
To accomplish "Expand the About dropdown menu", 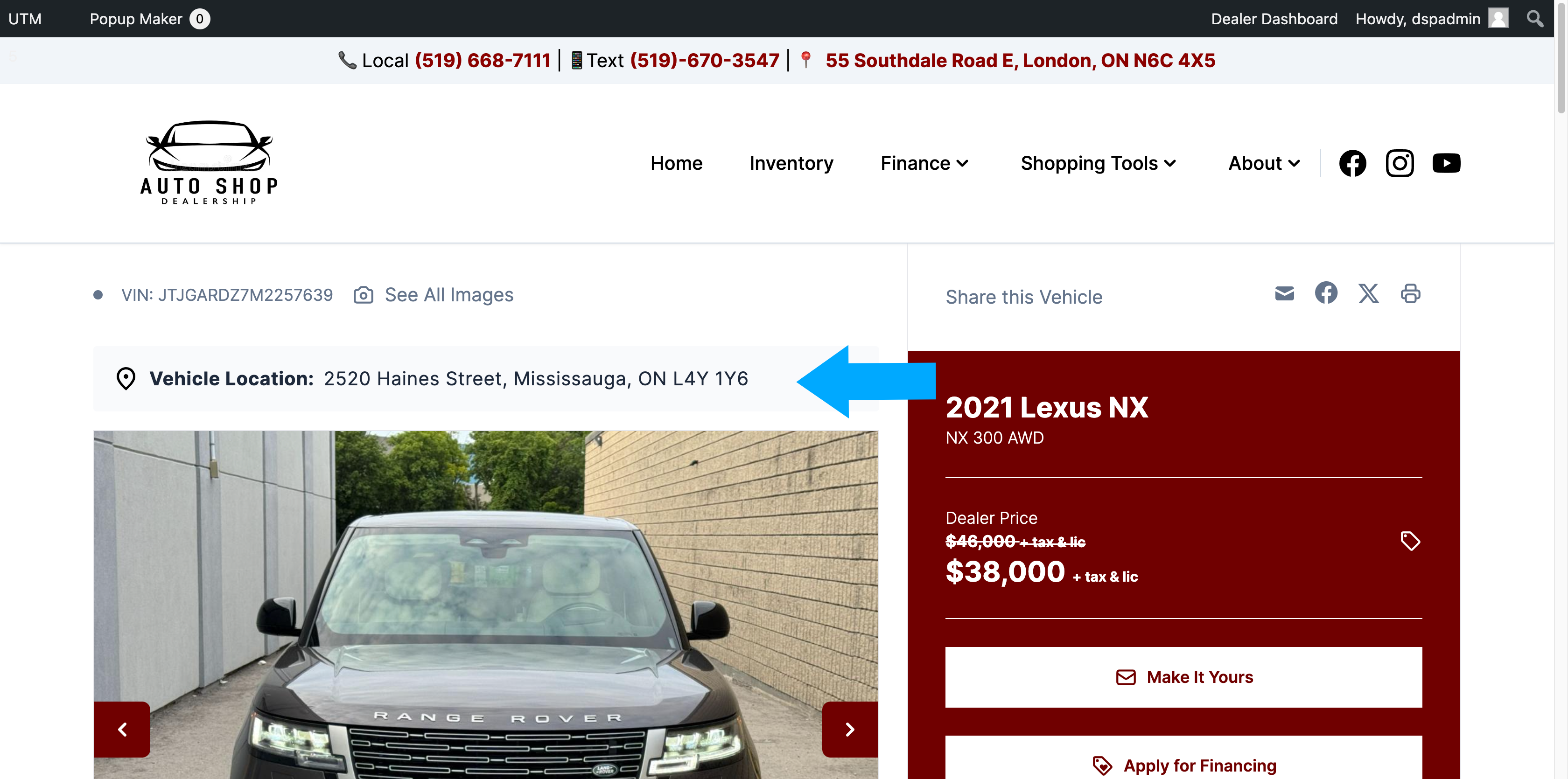I will pyautogui.click(x=1264, y=163).
